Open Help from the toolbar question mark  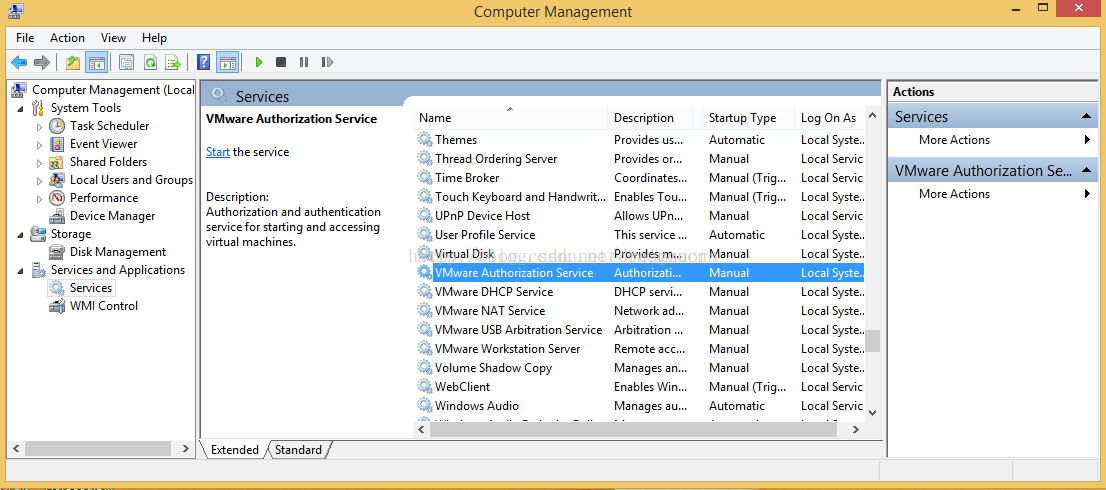click(x=203, y=63)
